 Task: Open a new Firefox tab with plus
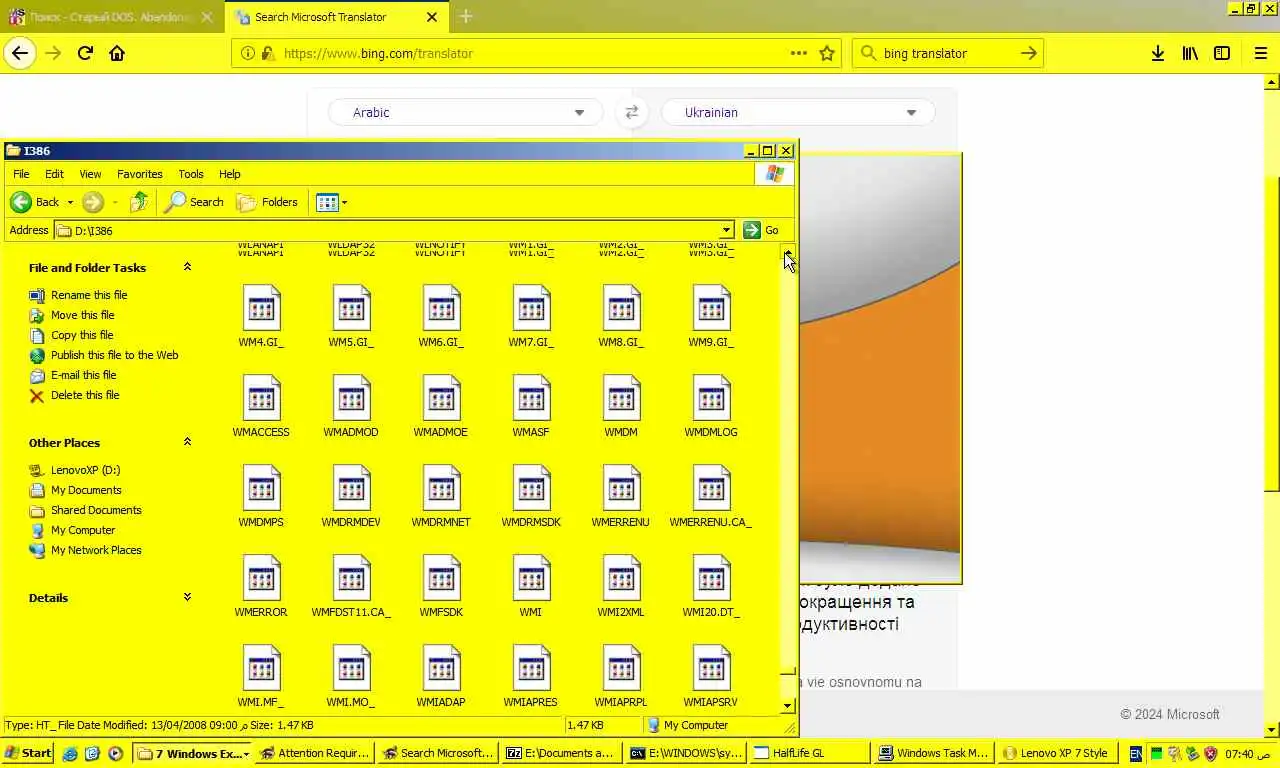(x=466, y=17)
